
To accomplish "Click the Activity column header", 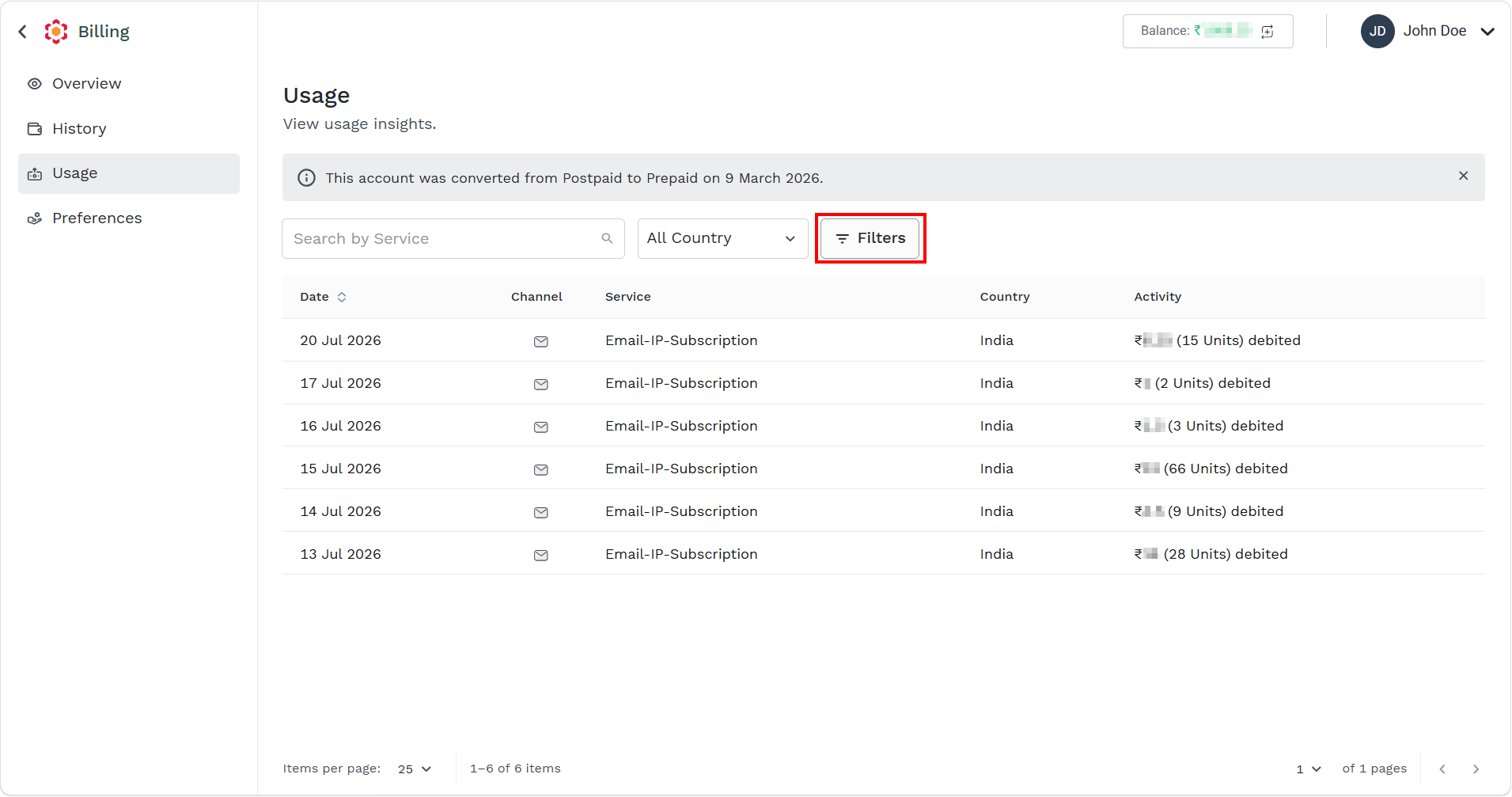I will coord(1158,297).
